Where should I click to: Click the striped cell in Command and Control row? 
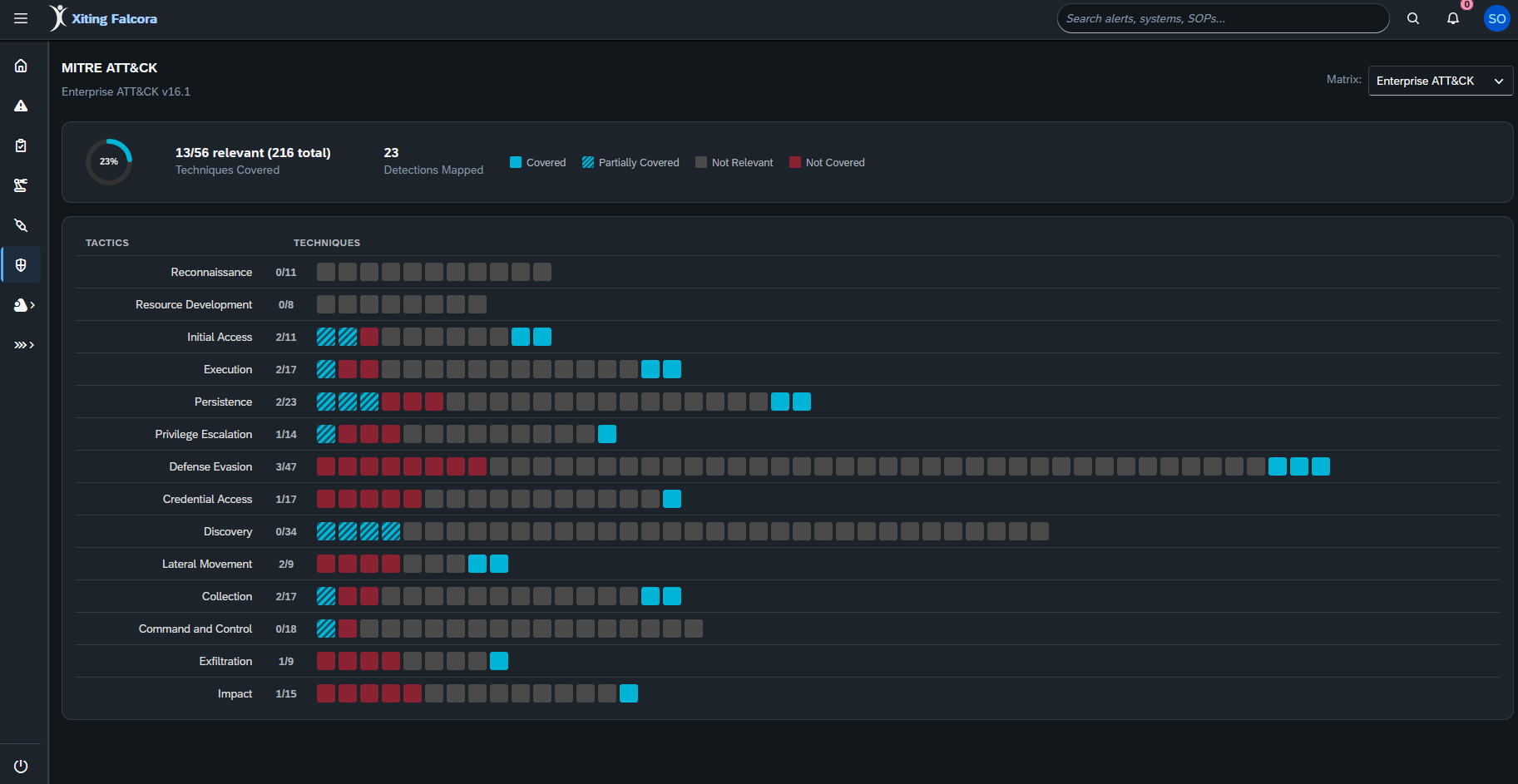pyautogui.click(x=326, y=629)
